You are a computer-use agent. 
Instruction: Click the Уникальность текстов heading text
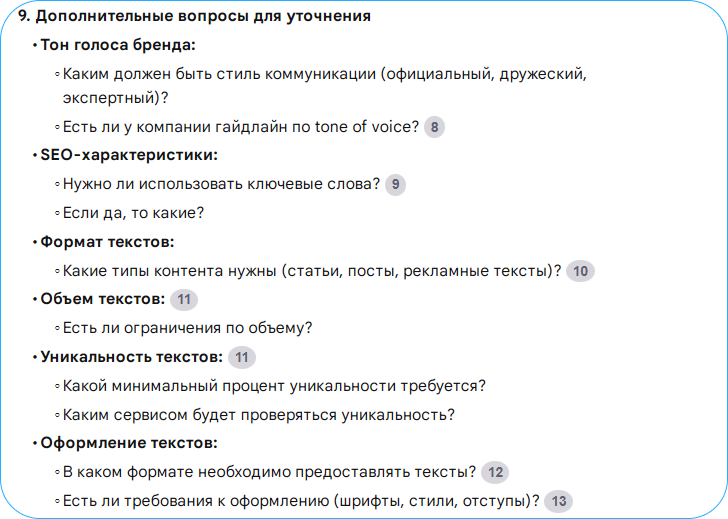pyautogui.click(x=132, y=357)
